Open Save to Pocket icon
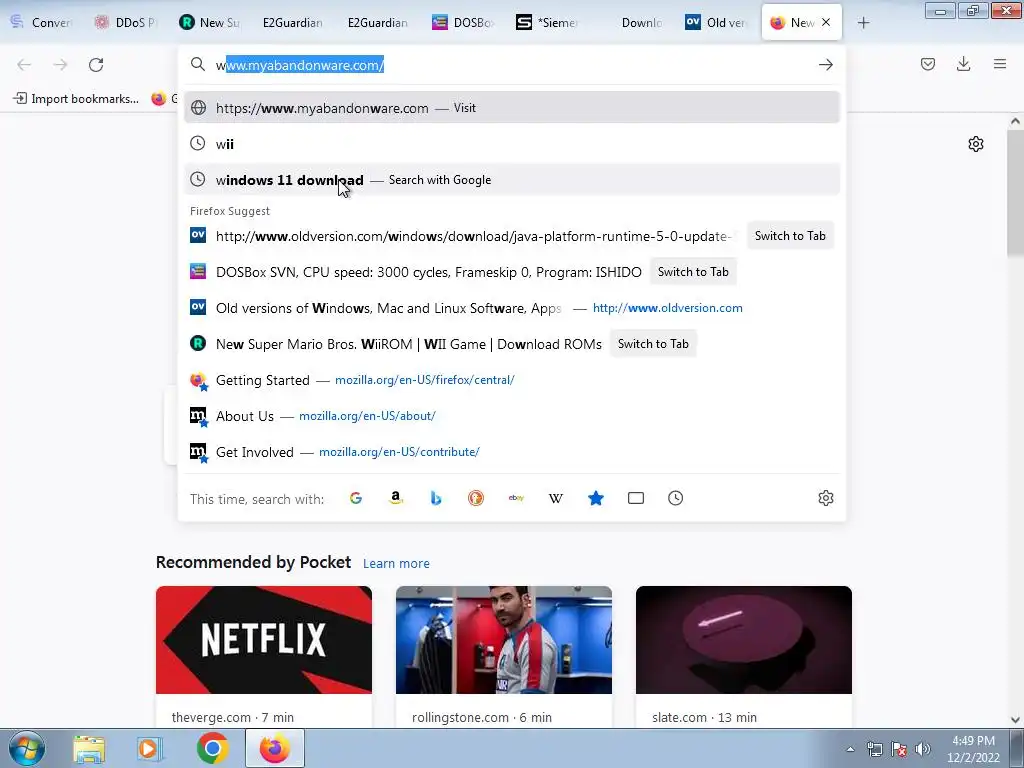This screenshot has width=1024, height=768. pyautogui.click(x=927, y=64)
